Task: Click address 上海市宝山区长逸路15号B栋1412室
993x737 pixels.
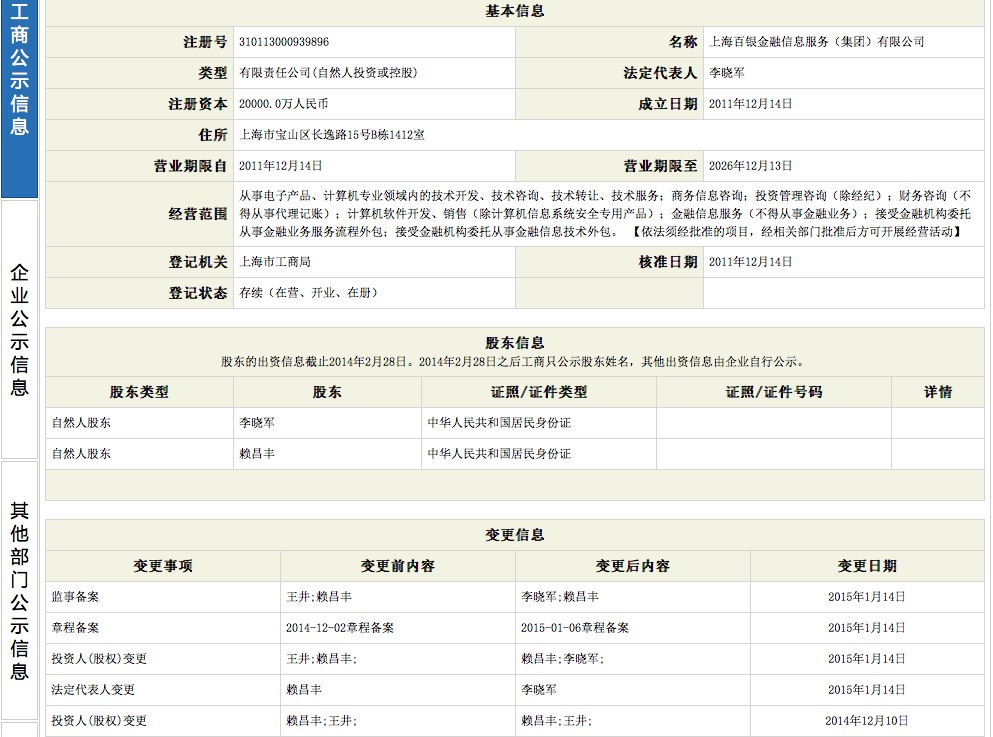Action: [x=332, y=135]
